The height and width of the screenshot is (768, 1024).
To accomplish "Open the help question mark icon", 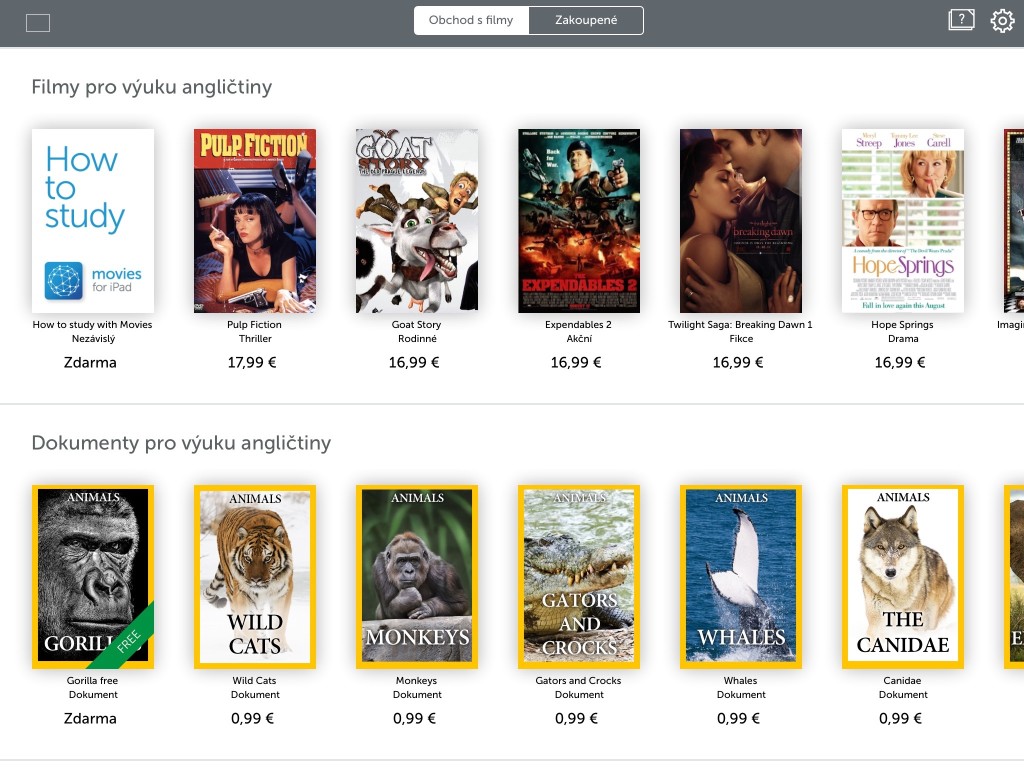I will pyautogui.click(x=961, y=20).
